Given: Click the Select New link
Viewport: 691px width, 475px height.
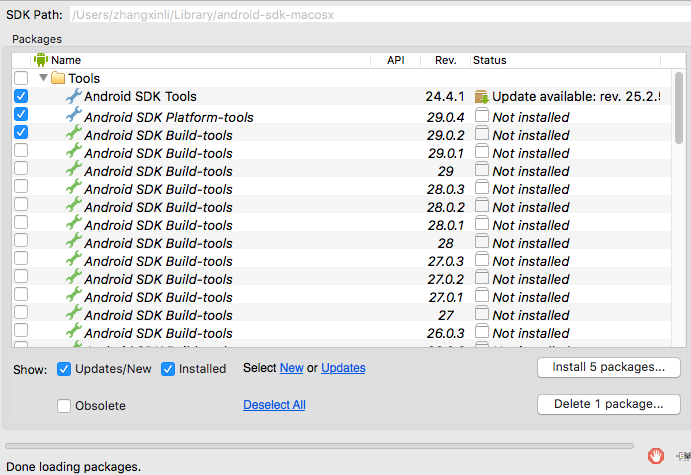Looking at the screenshot, I should [291, 368].
